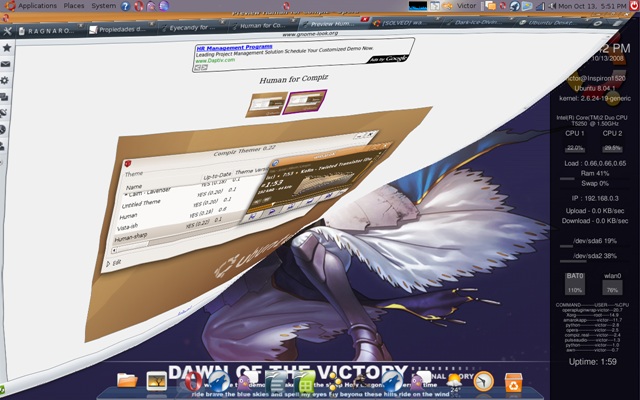The width and height of the screenshot is (640, 400).
Task: Click the volume speaker icon in the tray
Action: coord(552,6)
